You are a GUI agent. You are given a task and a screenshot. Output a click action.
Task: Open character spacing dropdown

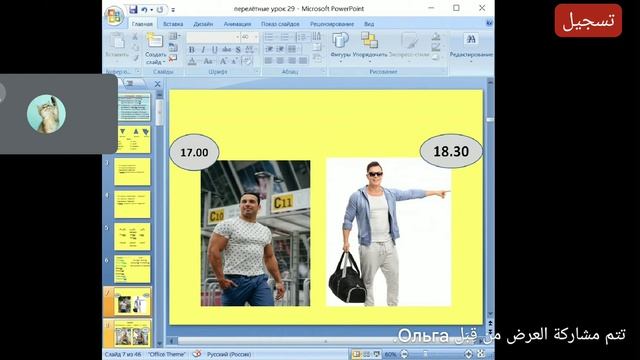click(250, 50)
